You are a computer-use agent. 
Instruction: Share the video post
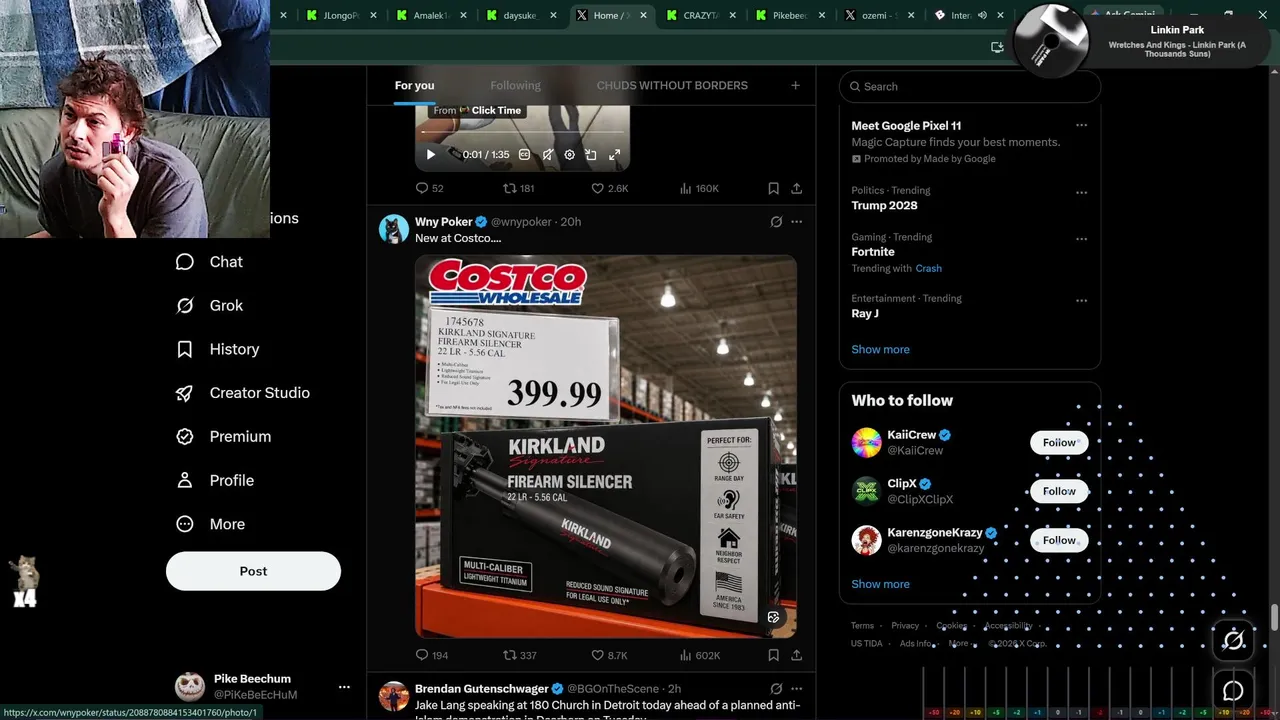[x=796, y=188]
